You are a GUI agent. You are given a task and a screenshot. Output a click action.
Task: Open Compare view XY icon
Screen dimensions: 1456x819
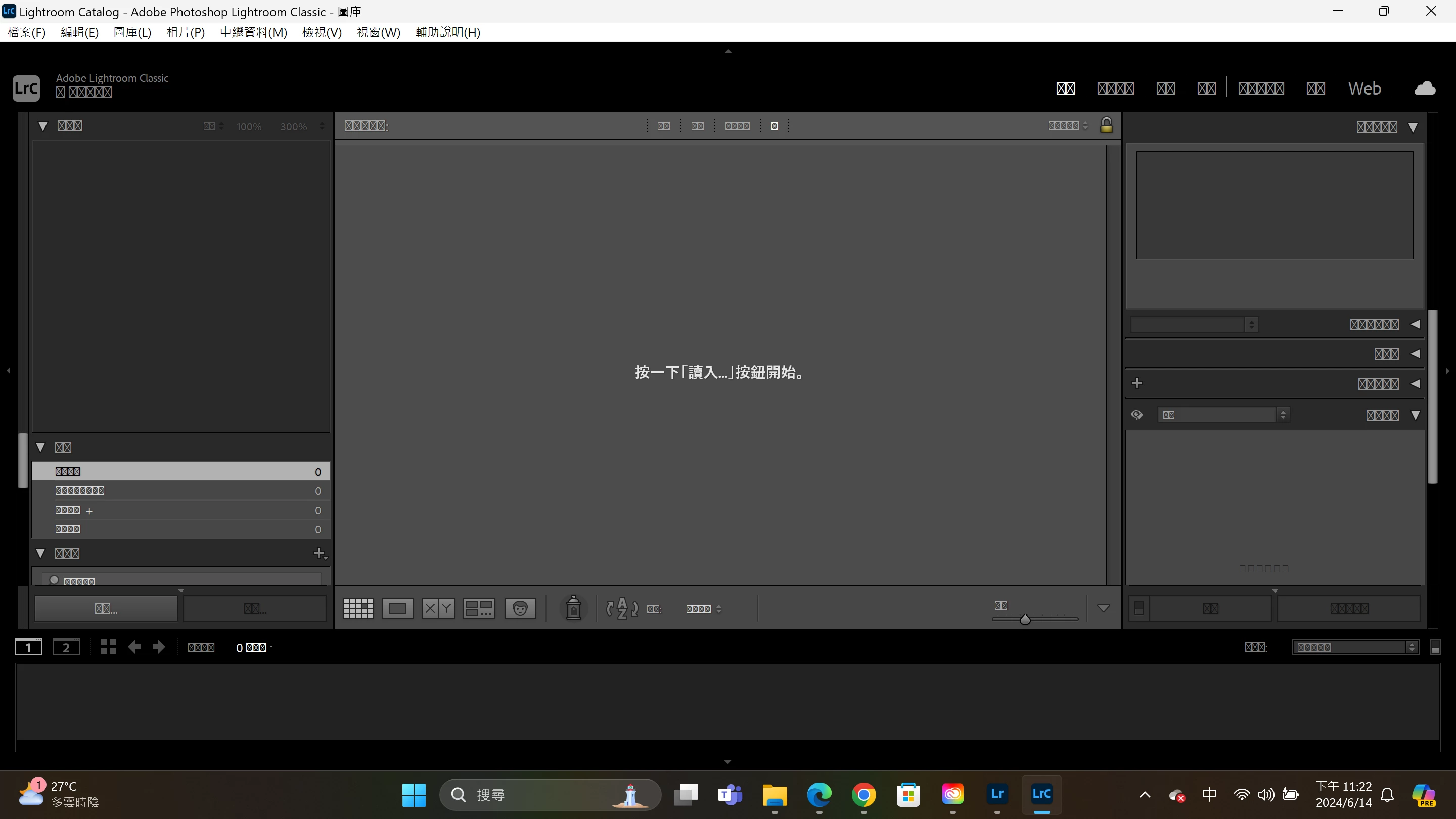(437, 608)
